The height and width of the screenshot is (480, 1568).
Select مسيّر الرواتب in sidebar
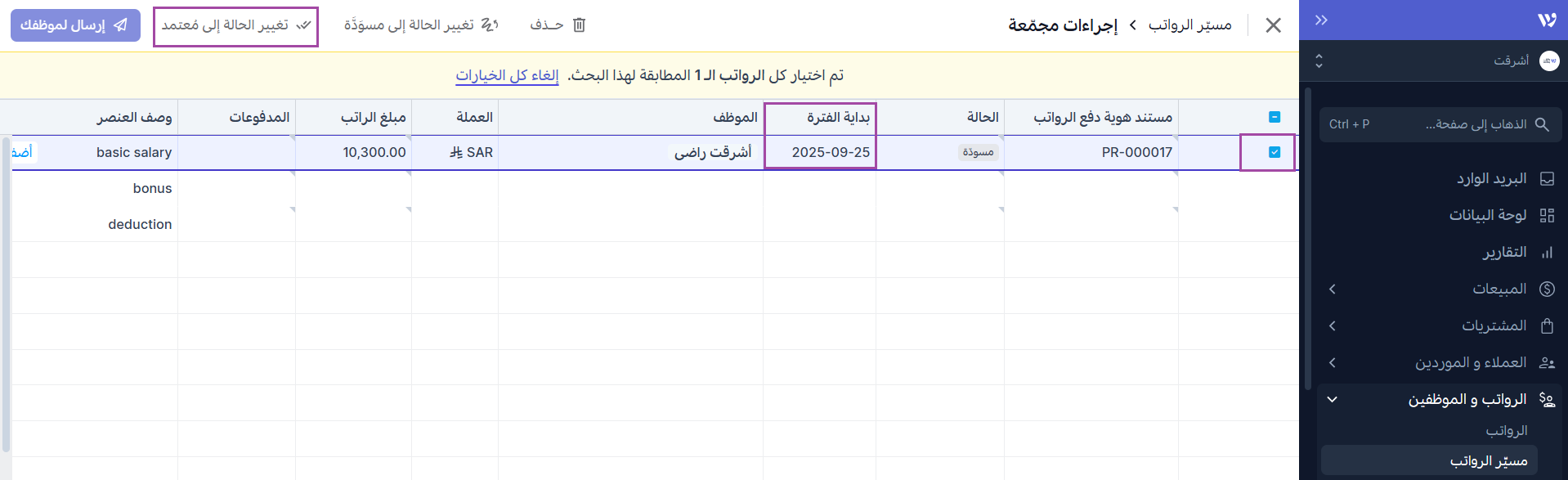pyautogui.click(x=1488, y=461)
